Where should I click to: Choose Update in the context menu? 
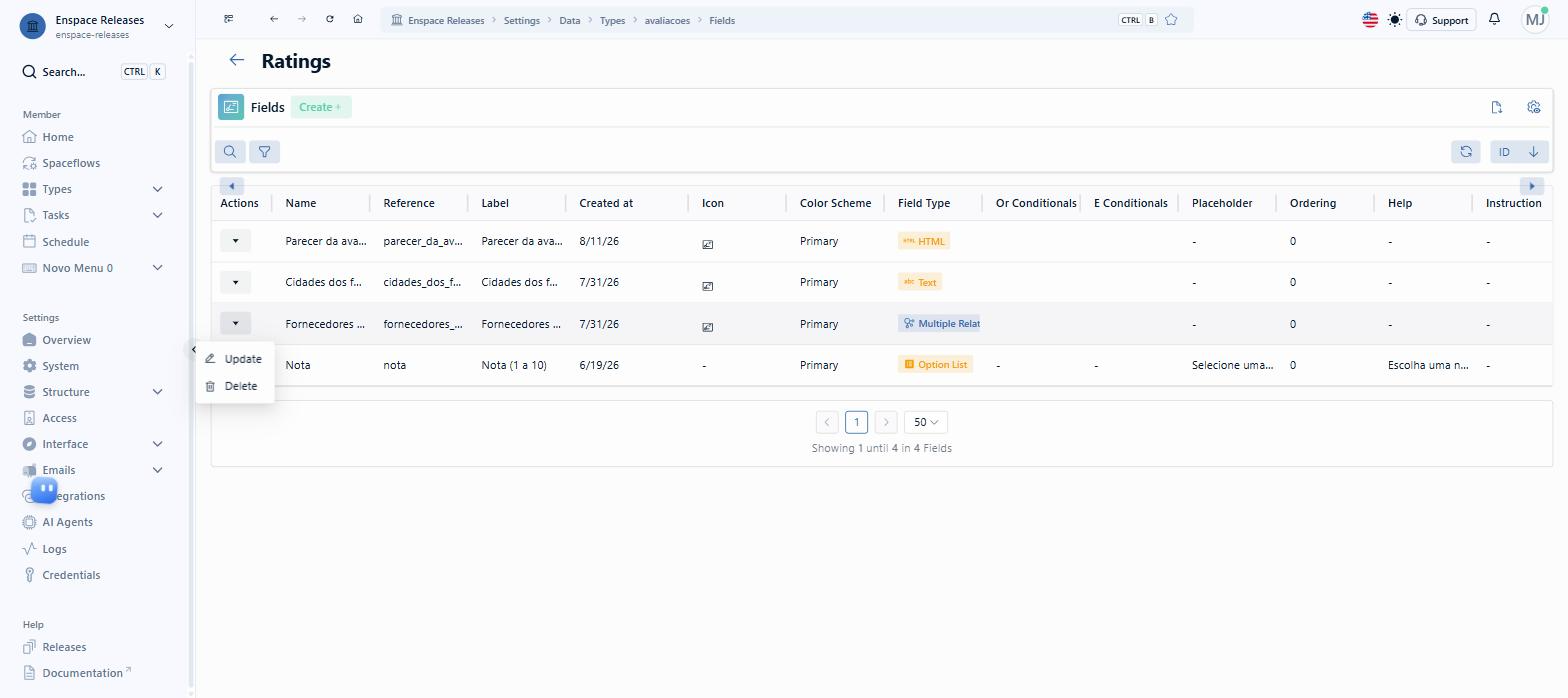click(235, 359)
